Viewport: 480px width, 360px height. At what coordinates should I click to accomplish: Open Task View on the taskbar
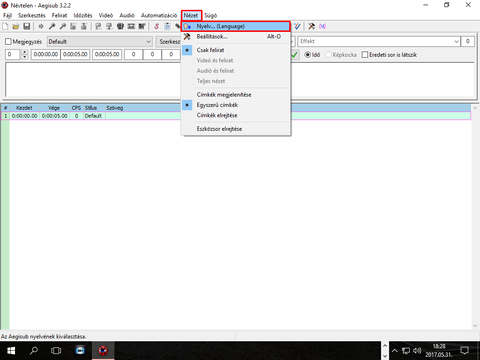[x=56, y=351]
